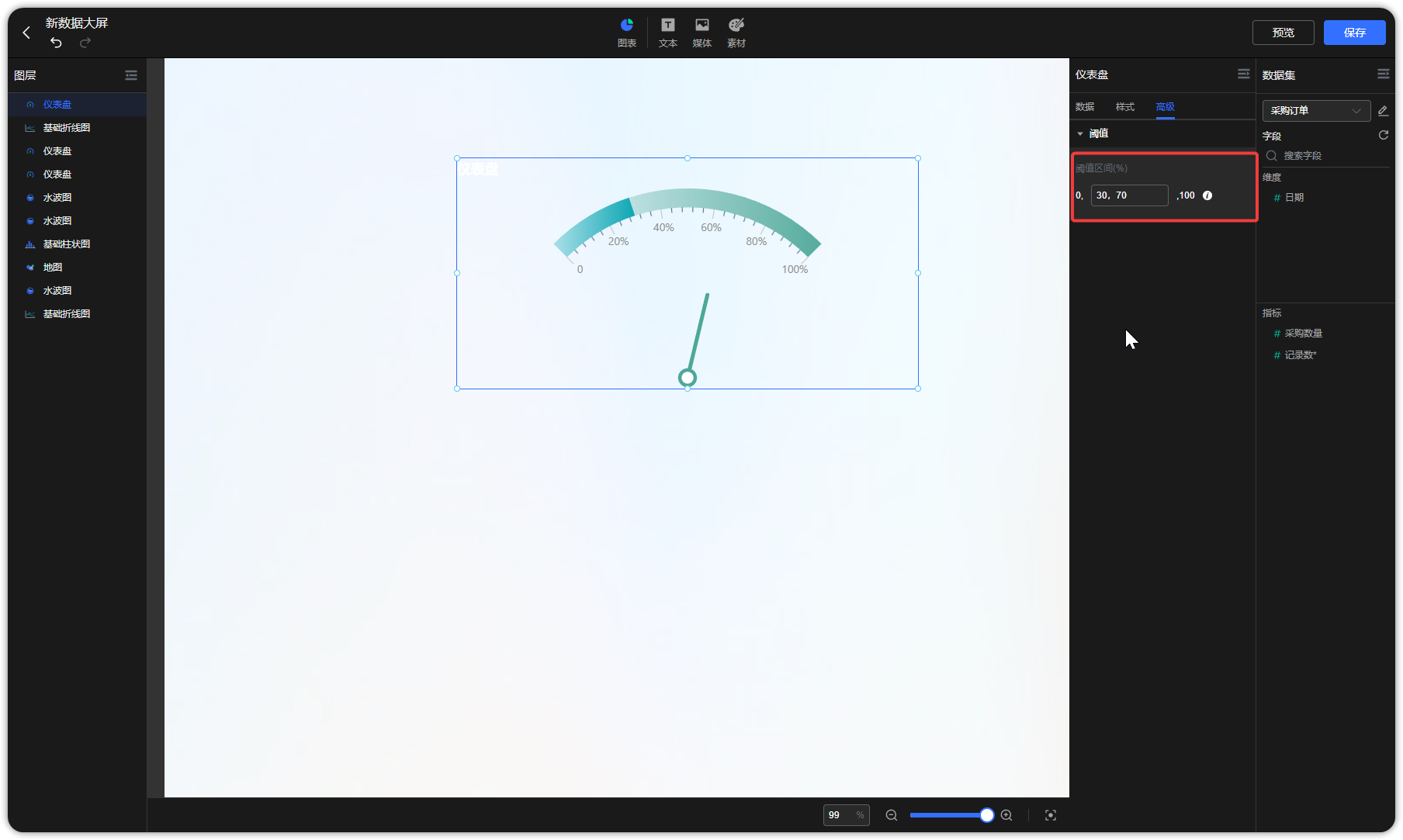Collapse the 仪表盘 settings panel
Image resolution: width=1403 pixels, height=840 pixels.
[x=1244, y=74]
